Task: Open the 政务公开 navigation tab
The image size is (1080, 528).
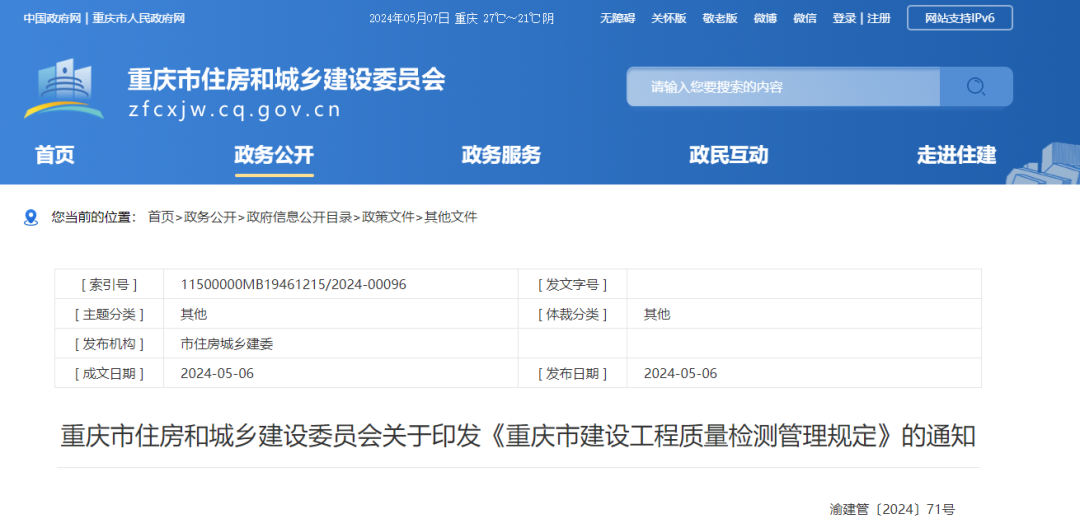Action: [274, 155]
